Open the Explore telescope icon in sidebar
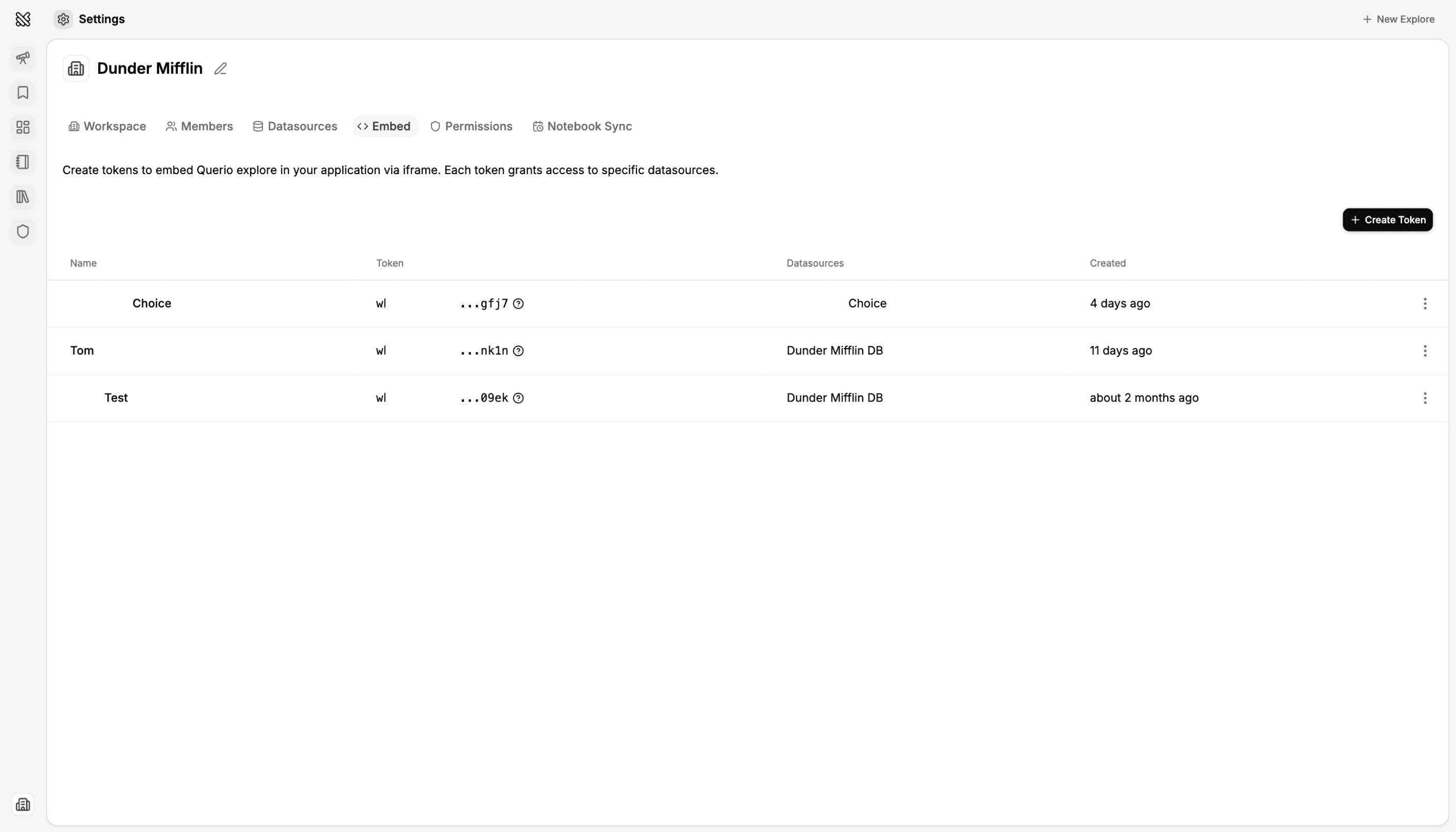 pos(22,58)
